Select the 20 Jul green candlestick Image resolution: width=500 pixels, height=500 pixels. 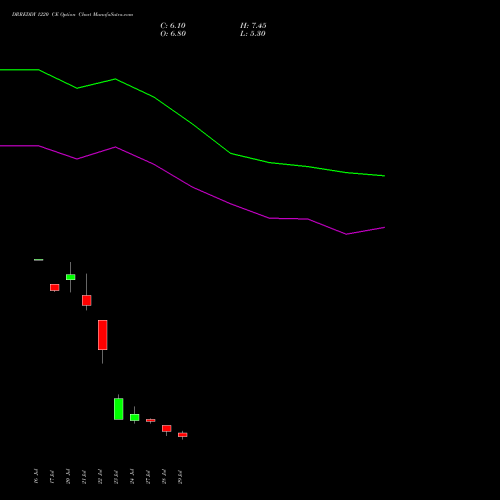coord(70,277)
